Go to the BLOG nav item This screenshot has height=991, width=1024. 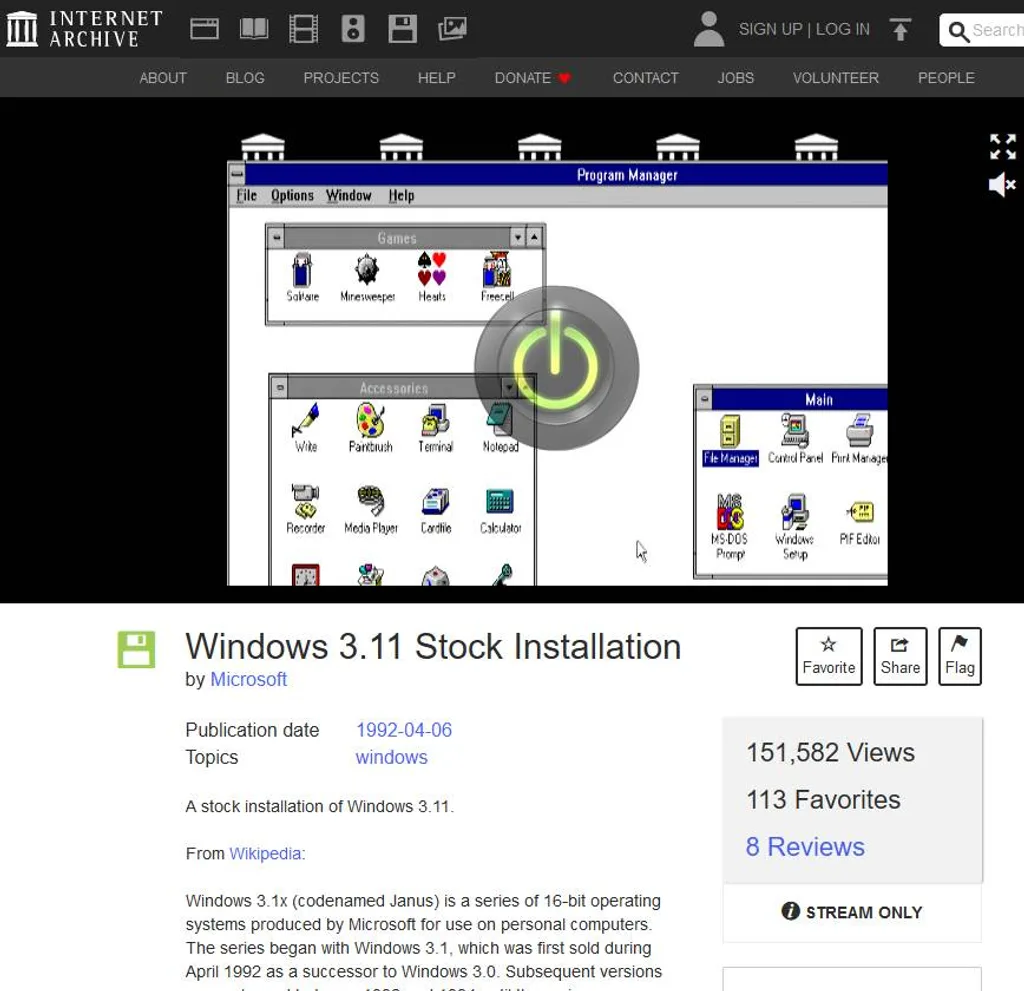coord(245,78)
